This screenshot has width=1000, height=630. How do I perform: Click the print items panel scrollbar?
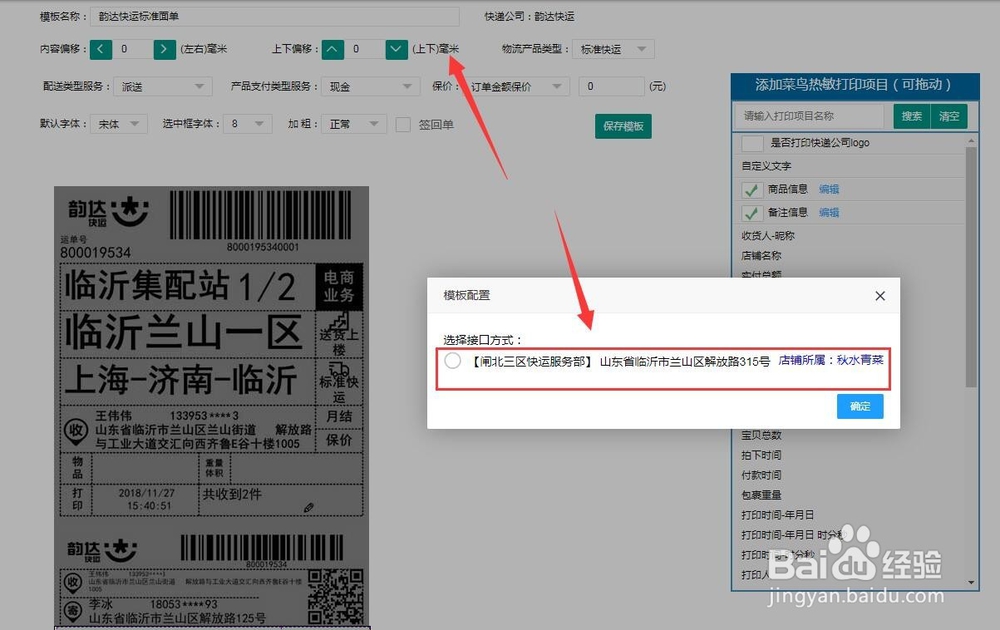pos(971,268)
